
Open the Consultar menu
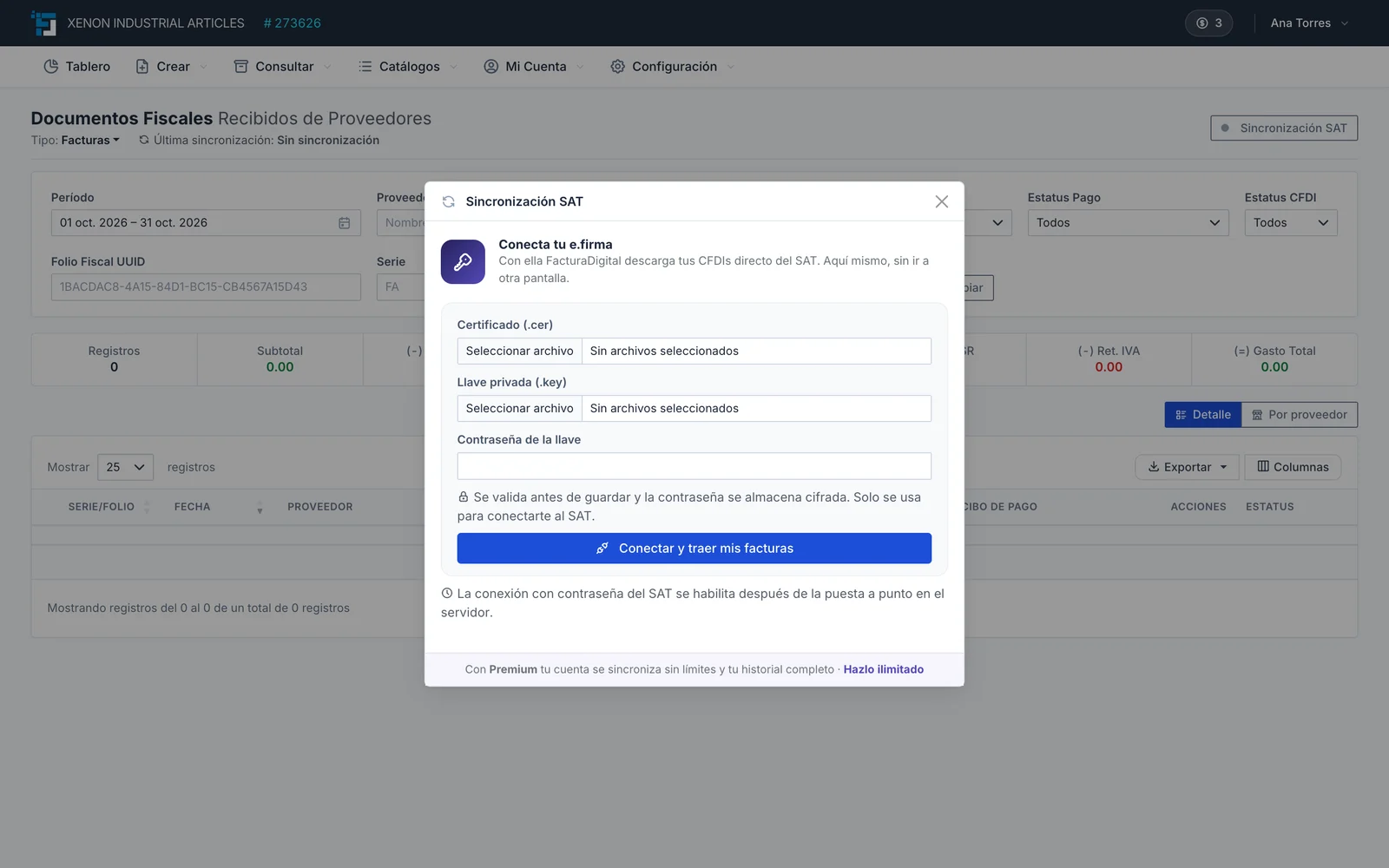tap(283, 67)
